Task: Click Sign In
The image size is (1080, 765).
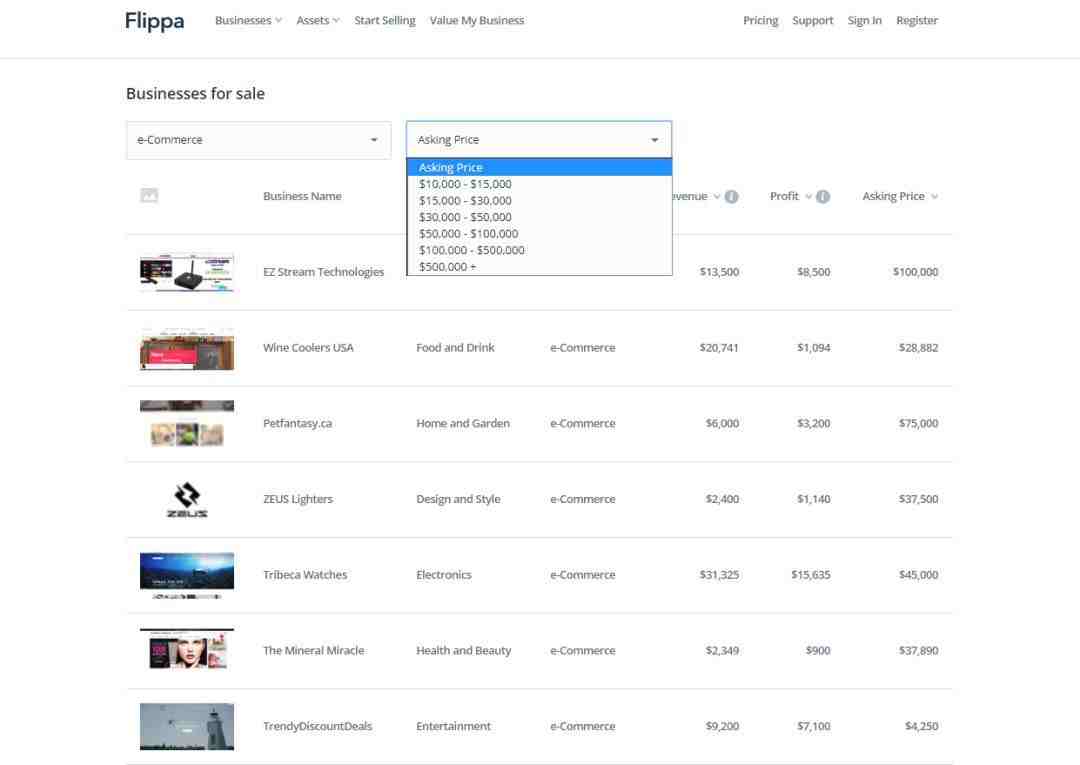Action: coord(864,21)
